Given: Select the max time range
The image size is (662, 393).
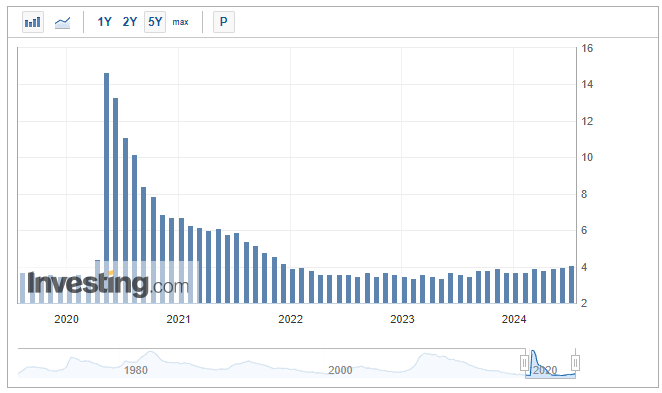Looking at the screenshot, I should click(180, 22).
